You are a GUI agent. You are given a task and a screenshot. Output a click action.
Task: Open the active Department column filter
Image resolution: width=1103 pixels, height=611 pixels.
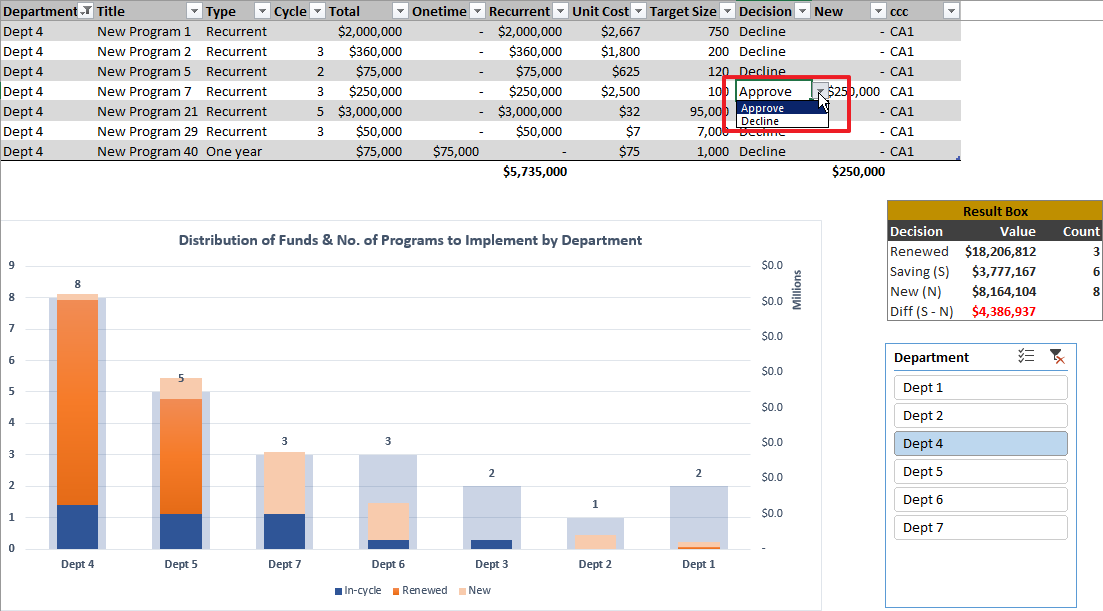pyautogui.click(x=85, y=11)
